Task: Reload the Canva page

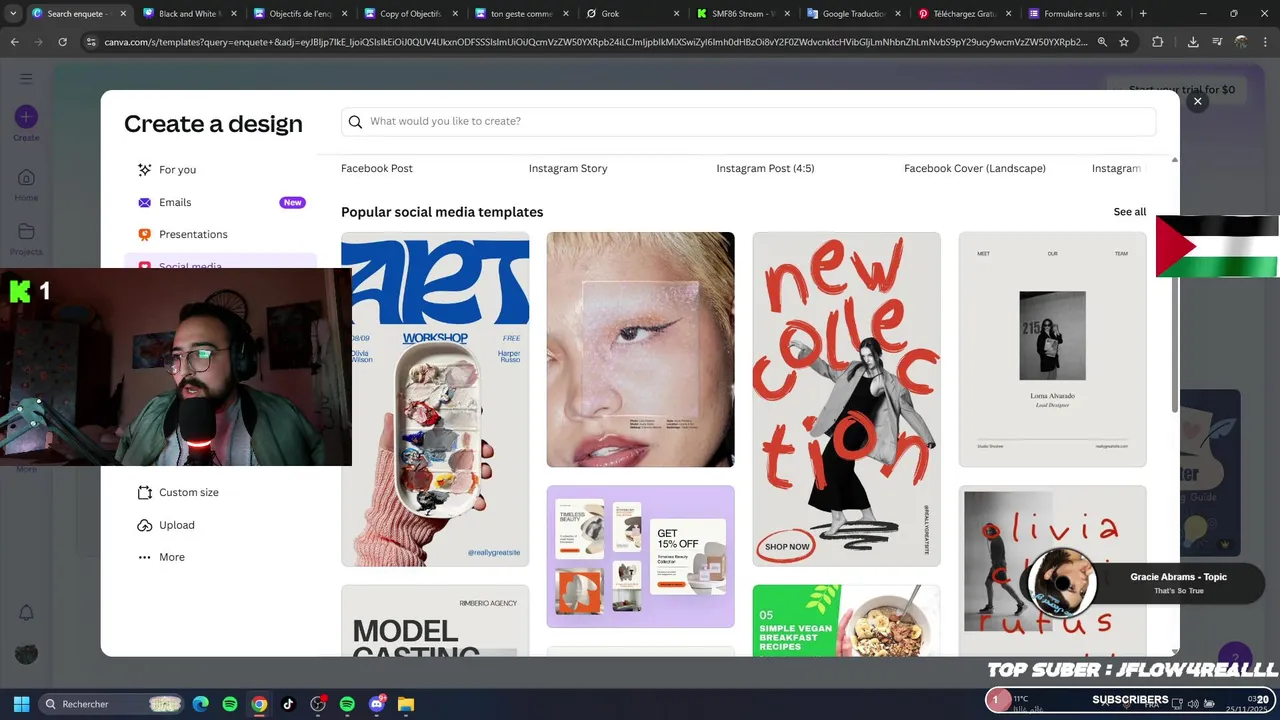Action: tap(62, 42)
